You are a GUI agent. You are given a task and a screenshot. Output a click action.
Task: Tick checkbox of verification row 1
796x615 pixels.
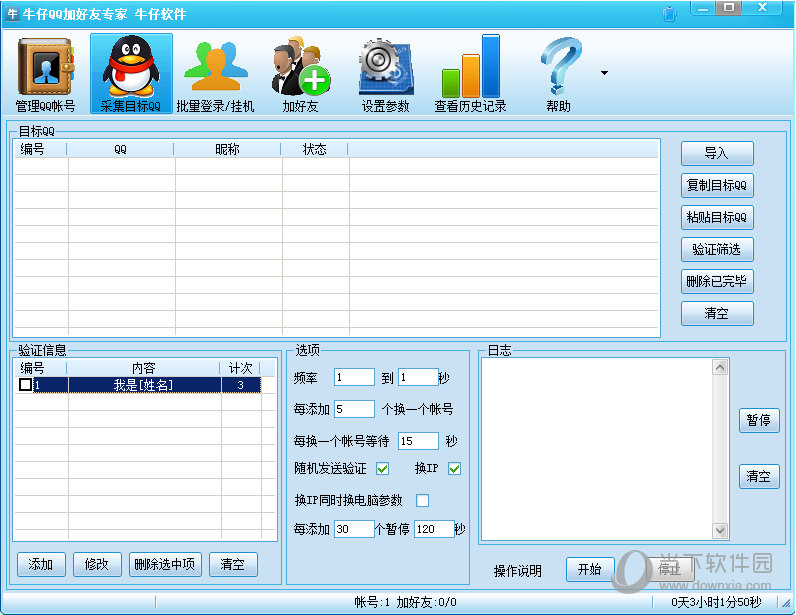coord(25,384)
